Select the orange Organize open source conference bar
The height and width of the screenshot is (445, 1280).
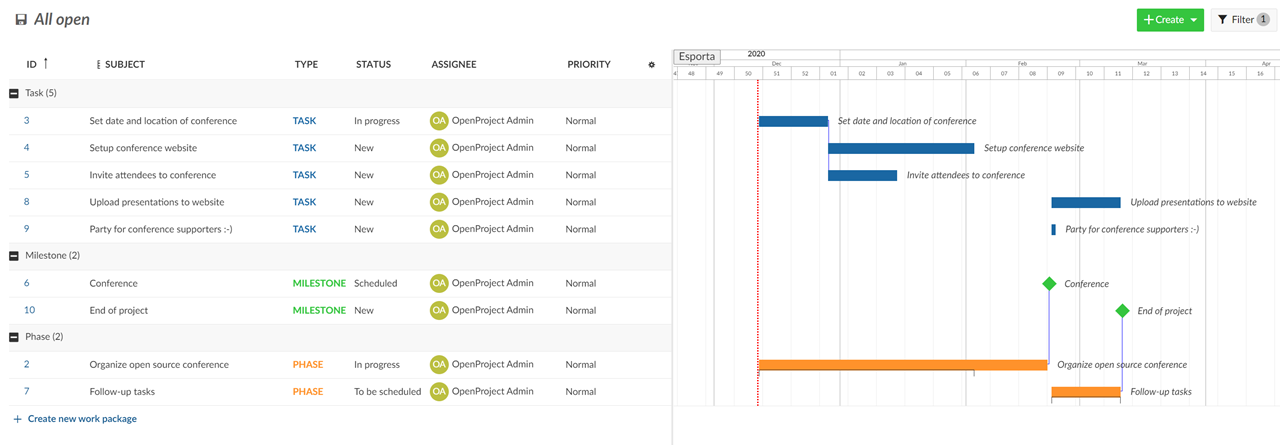903,365
